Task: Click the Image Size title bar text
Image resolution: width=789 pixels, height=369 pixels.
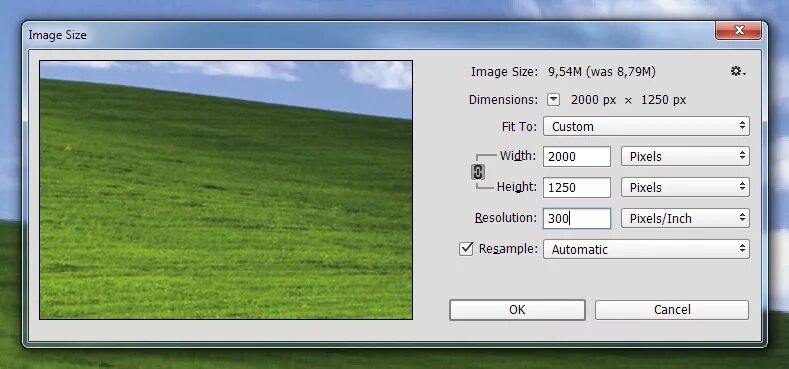Action: point(57,35)
